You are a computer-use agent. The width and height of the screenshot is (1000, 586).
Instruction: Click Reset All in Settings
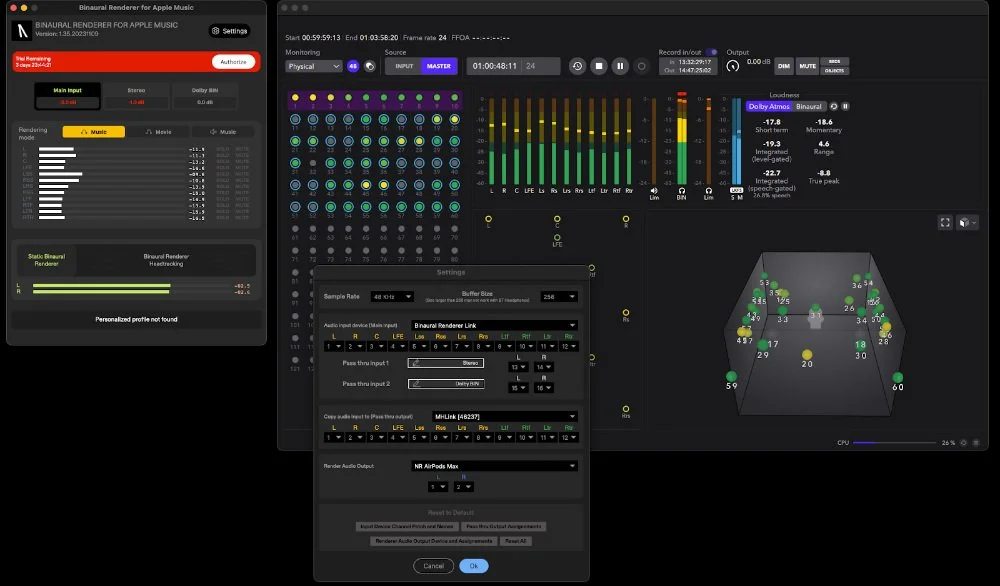click(515, 540)
